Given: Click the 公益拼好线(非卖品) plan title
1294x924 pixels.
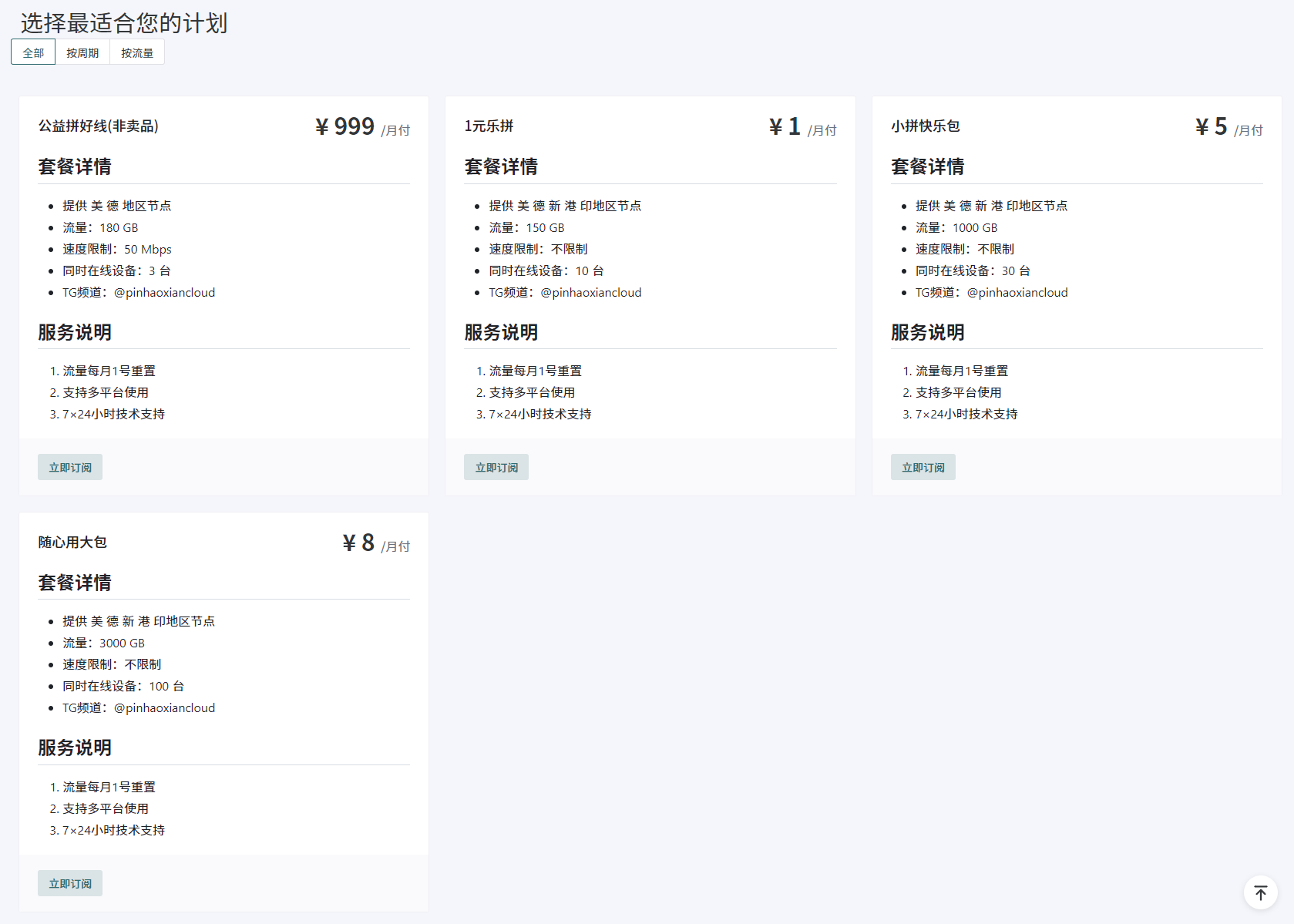Looking at the screenshot, I should click(x=99, y=126).
